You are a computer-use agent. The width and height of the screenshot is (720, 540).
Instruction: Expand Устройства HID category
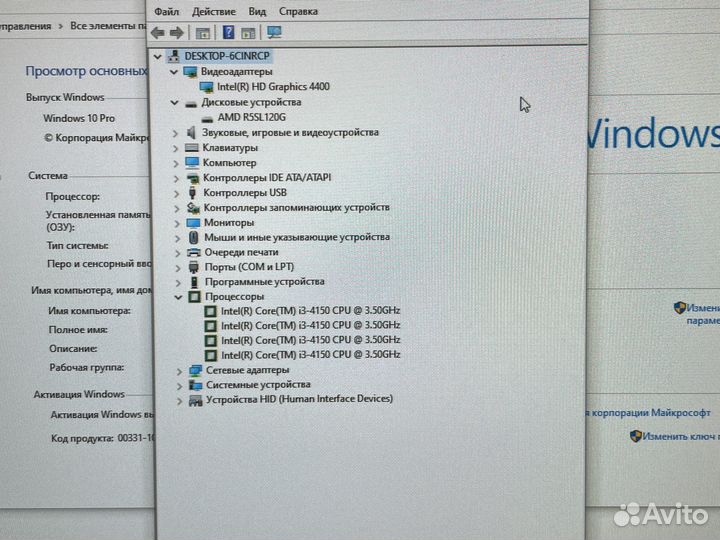click(x=180, y=400)
